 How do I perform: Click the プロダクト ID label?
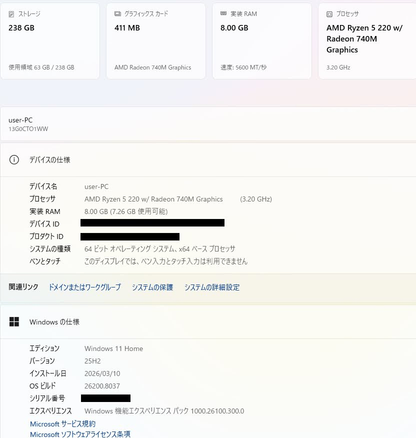click(46, 237)
